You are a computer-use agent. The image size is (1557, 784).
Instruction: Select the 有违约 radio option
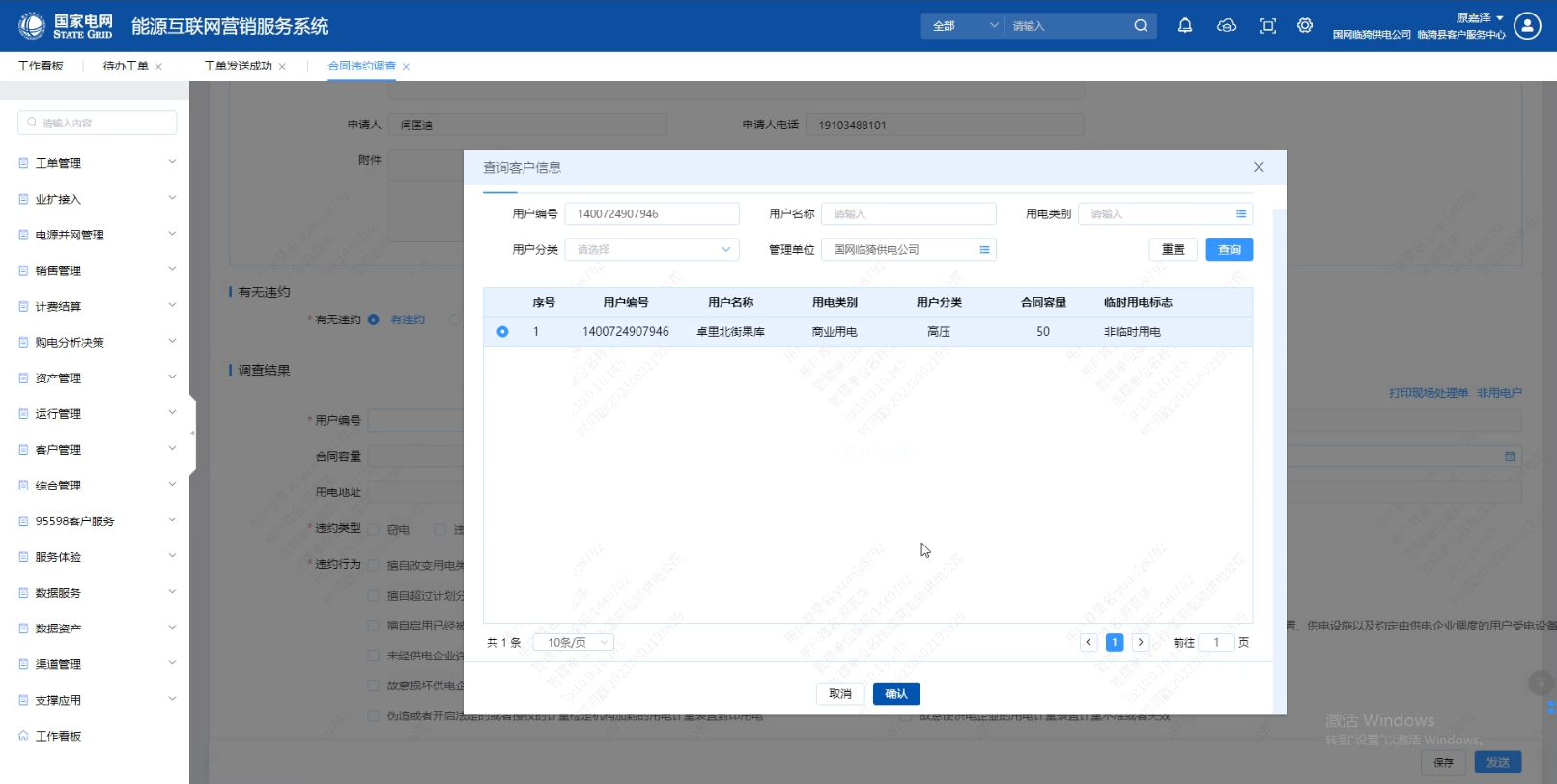click(x=374, y=320)
